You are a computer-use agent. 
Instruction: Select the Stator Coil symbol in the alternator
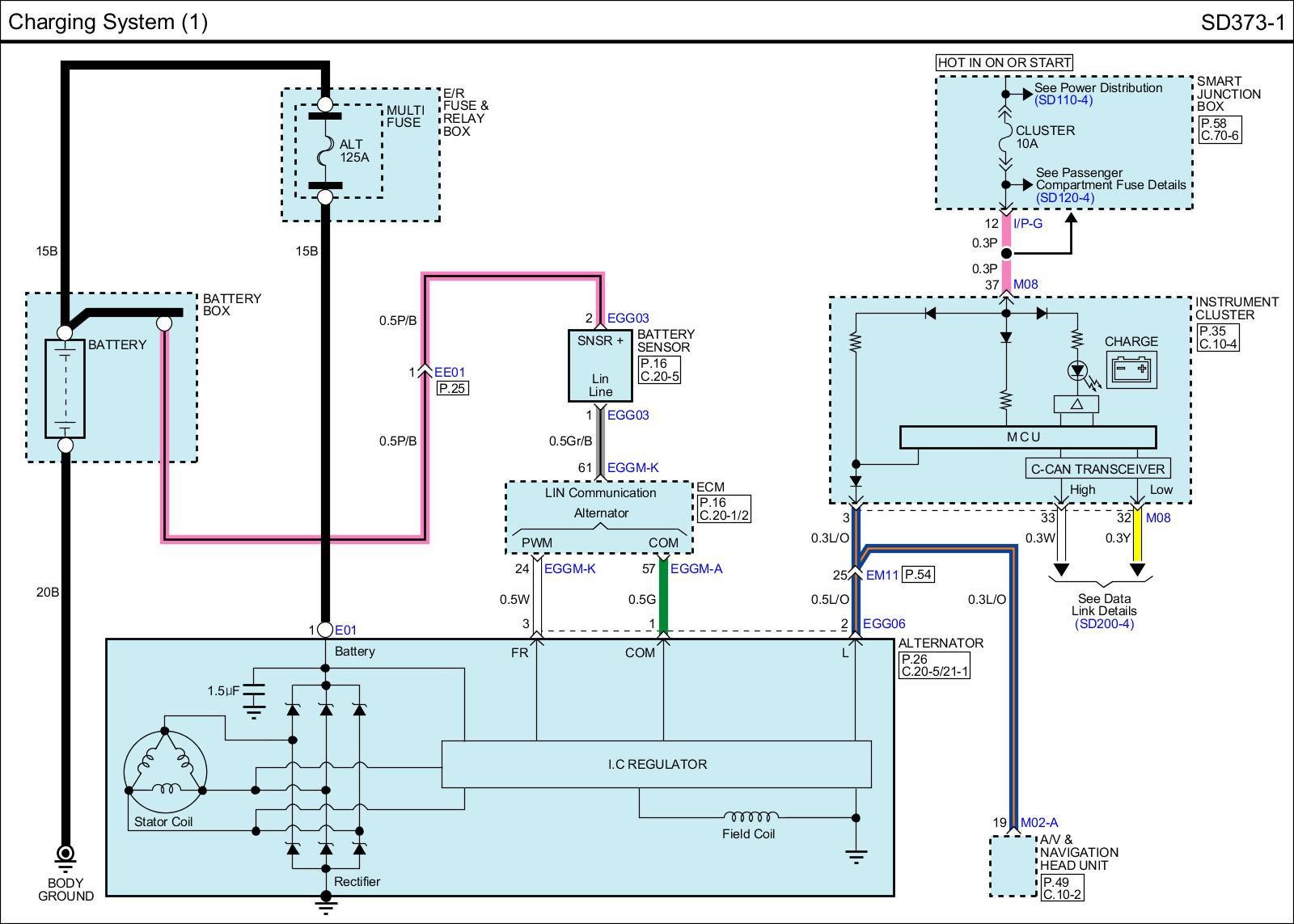[x=165, y=769]
